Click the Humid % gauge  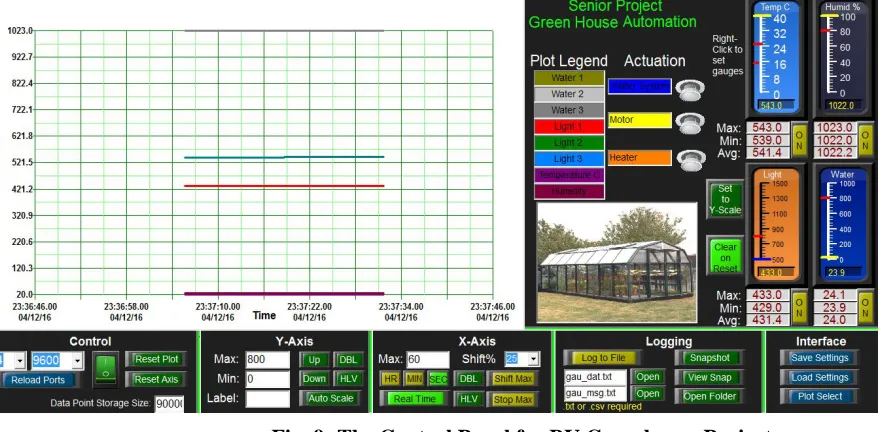[843, 58]
